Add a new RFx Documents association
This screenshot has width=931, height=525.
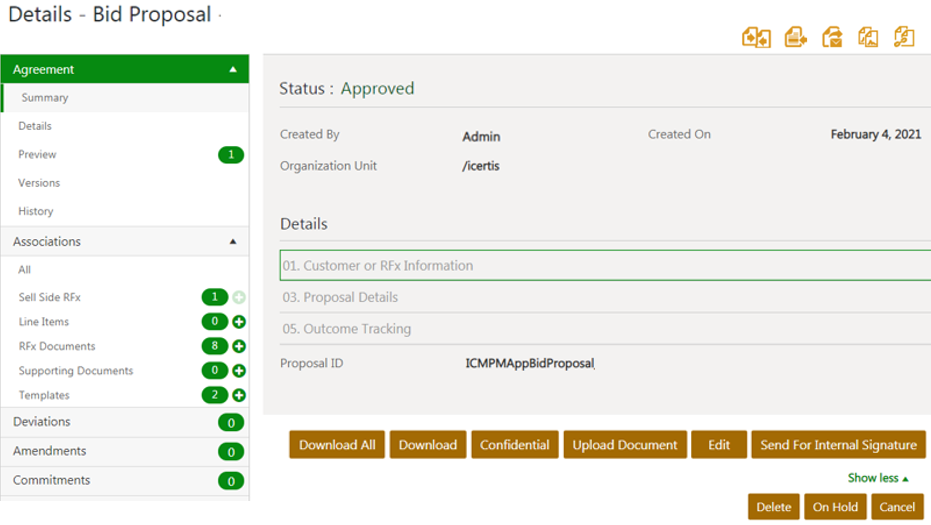239,346
